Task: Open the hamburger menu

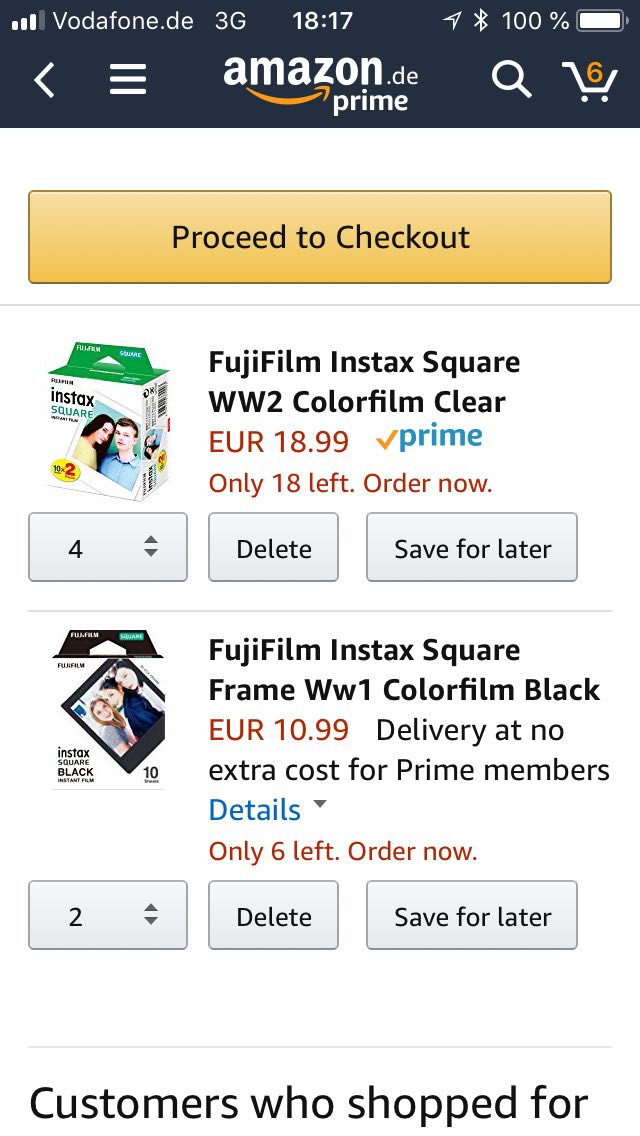Action: click(x=128, y=80)
